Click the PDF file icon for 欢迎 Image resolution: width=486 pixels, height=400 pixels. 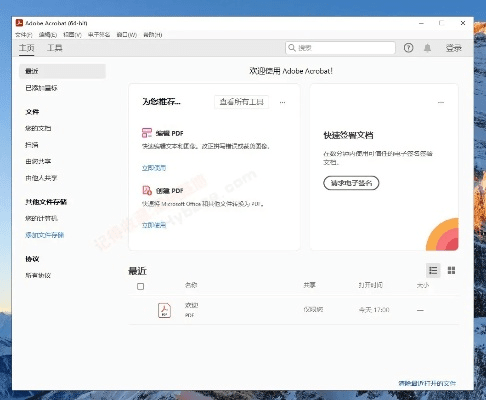tap(164, 310)
